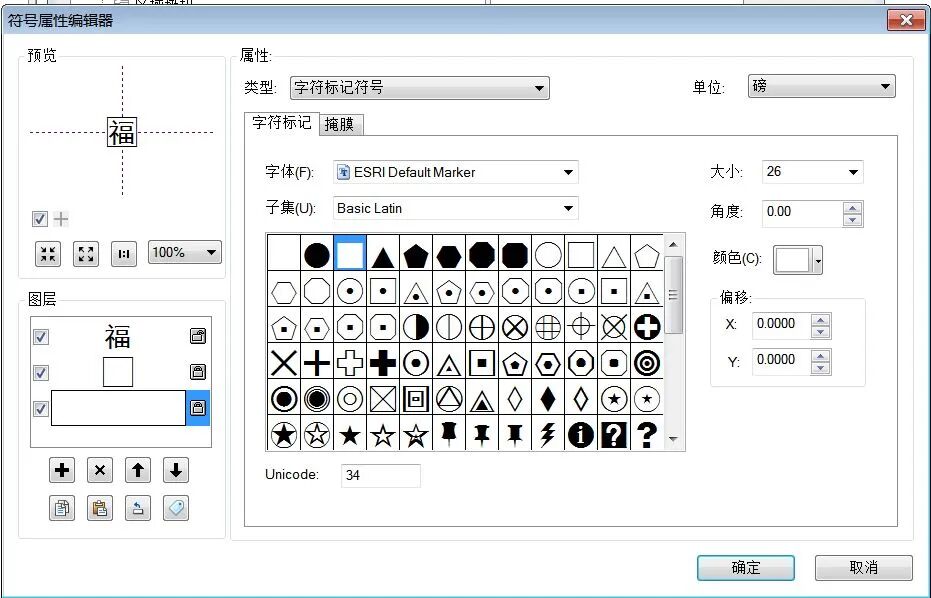Select the pushpin marker next to star outline
The width and height of the screenshot is (931, 598).
[449, 435]
